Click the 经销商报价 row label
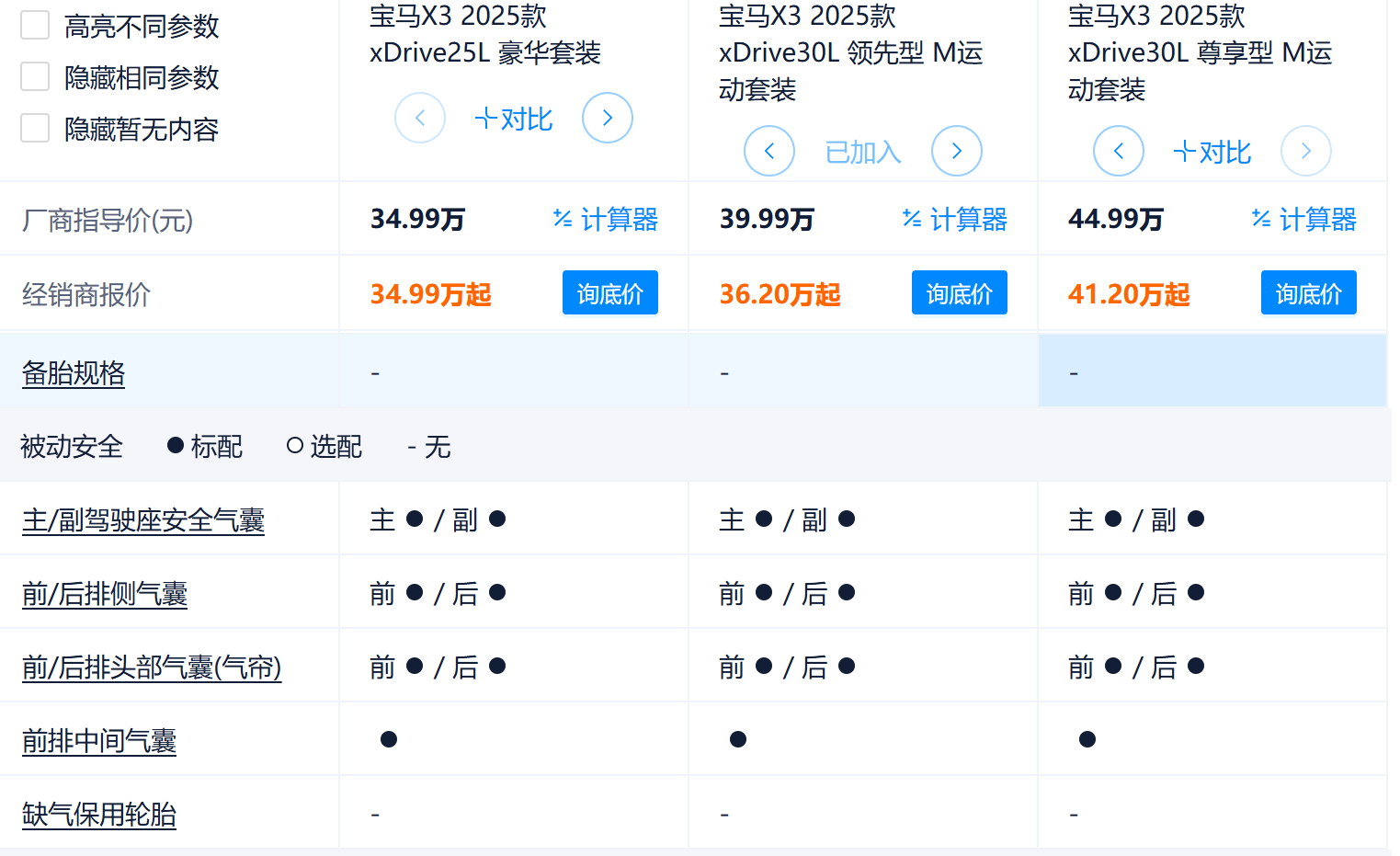This screenshot has height=856, width=1400. pos(86,294)
